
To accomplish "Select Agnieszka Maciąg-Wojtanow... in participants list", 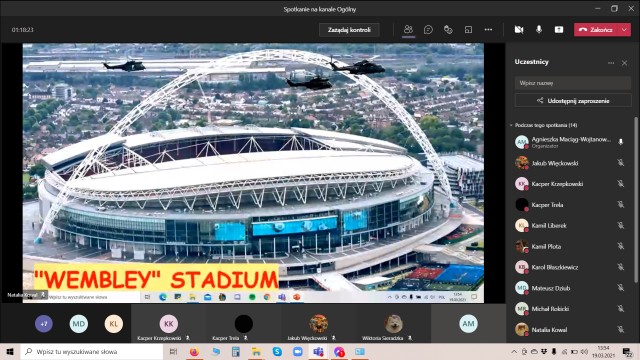I will (x=571, y=142).
